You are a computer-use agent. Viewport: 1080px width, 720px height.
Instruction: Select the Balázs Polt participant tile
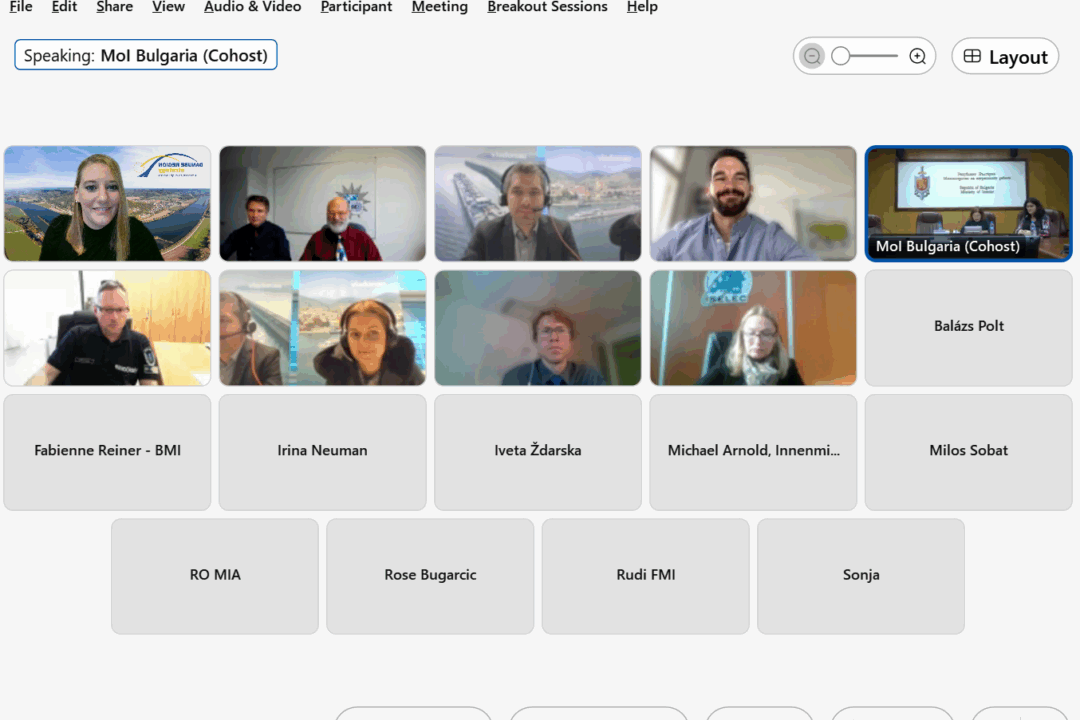coord(968,327)
